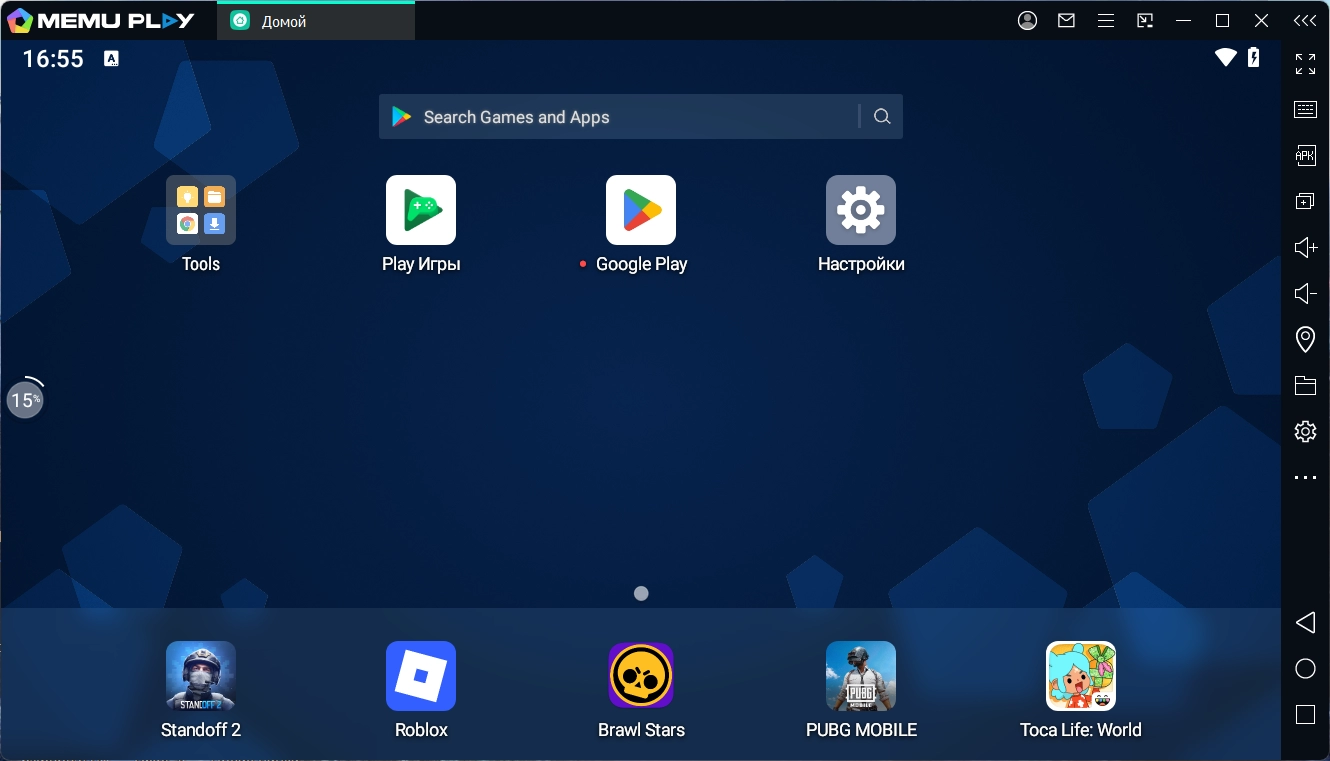Collapse the right sidebar with triple chevron
The height and width of the screenshot is (761, 1330).
[x=1305, y=20]
